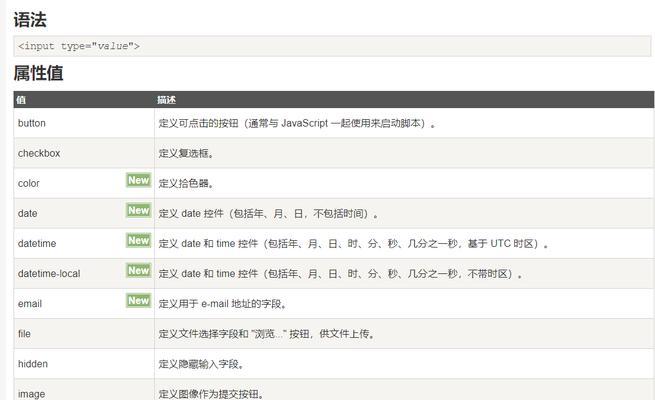Click the 语法 heading
655x400 pixels.
point(30,20)
